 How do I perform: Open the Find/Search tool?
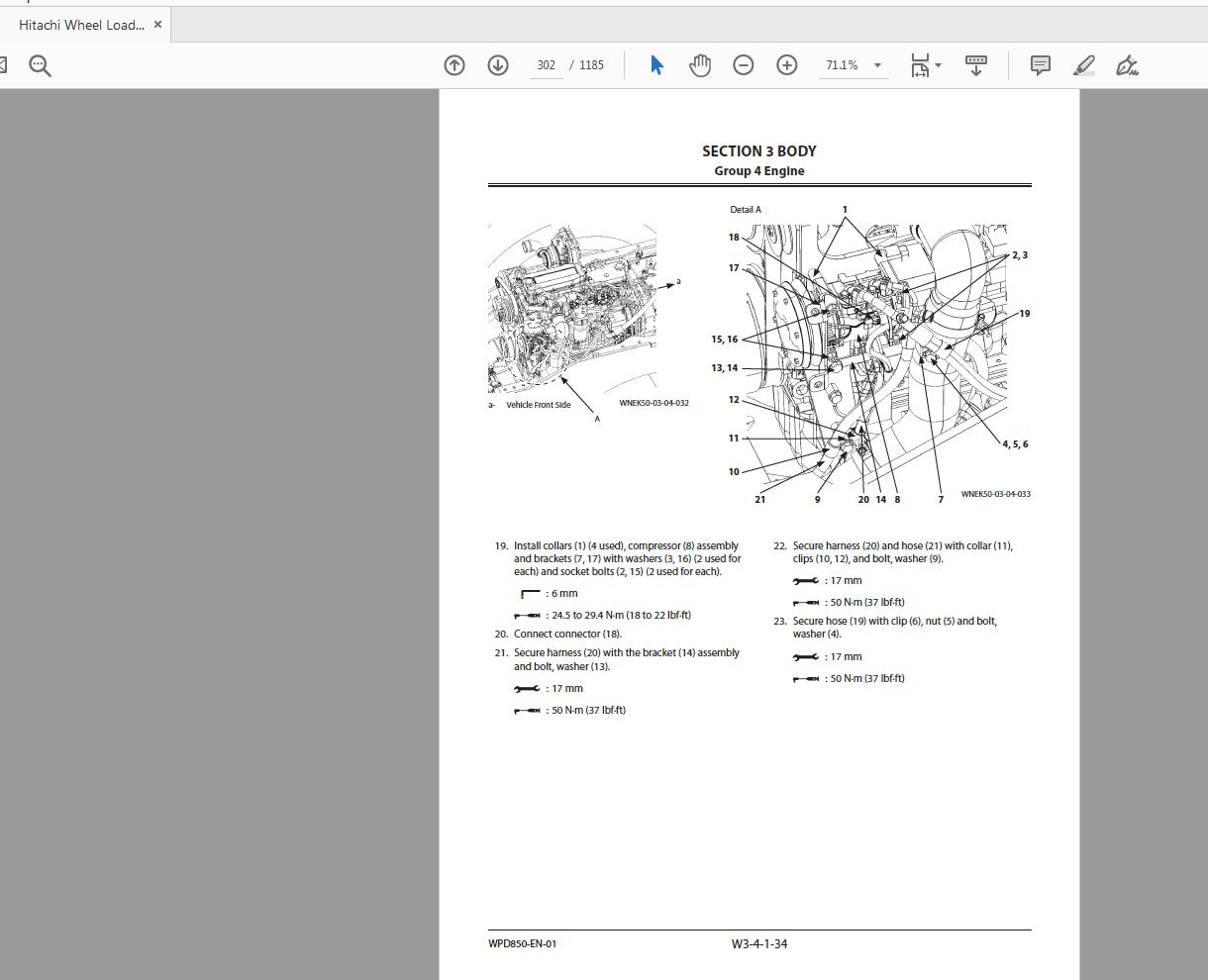[x=40, y=64]
